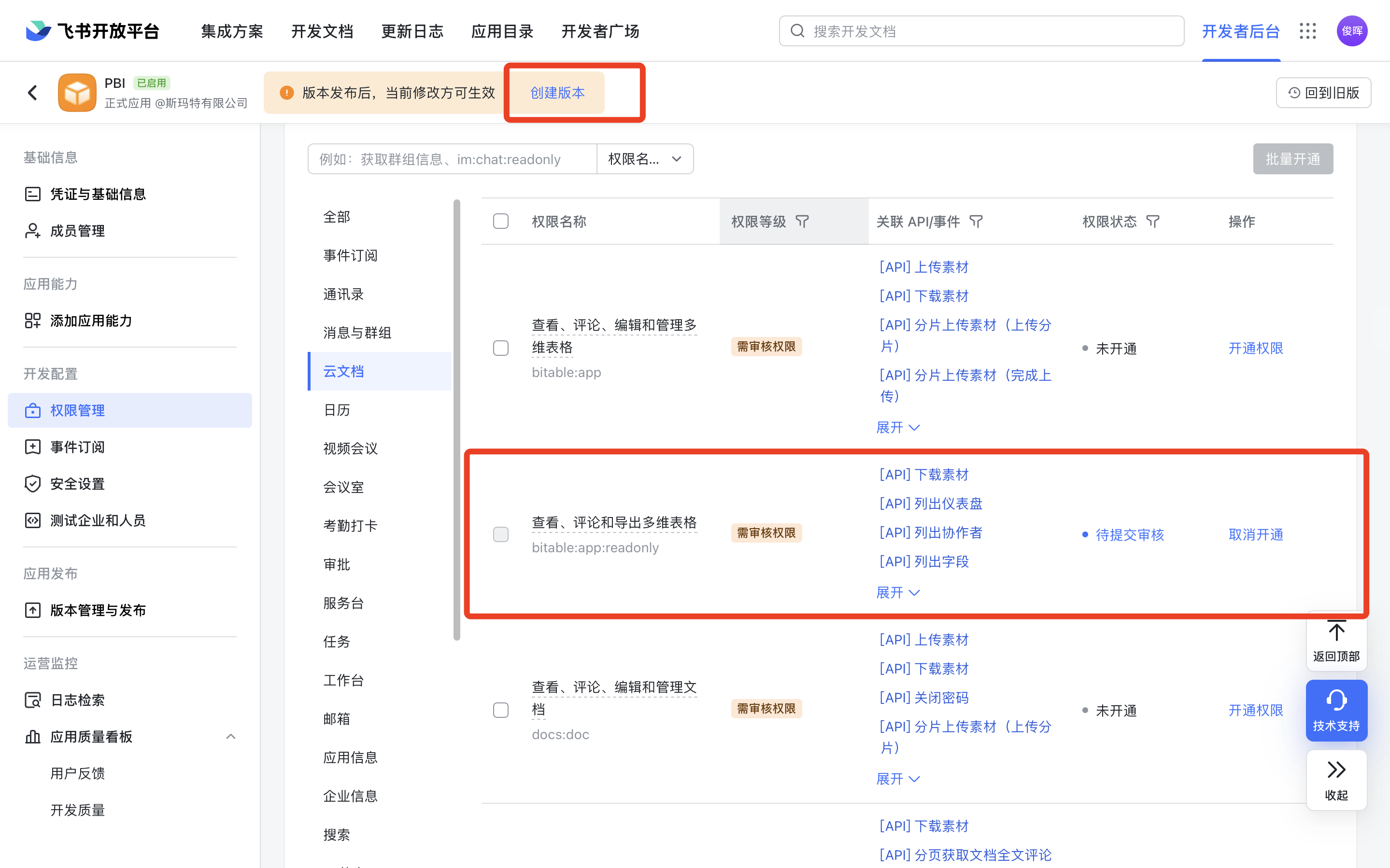Click the 权限等级 filter funnel icon
Screen dimensions: 1390x868
click(x=802, y=222)
